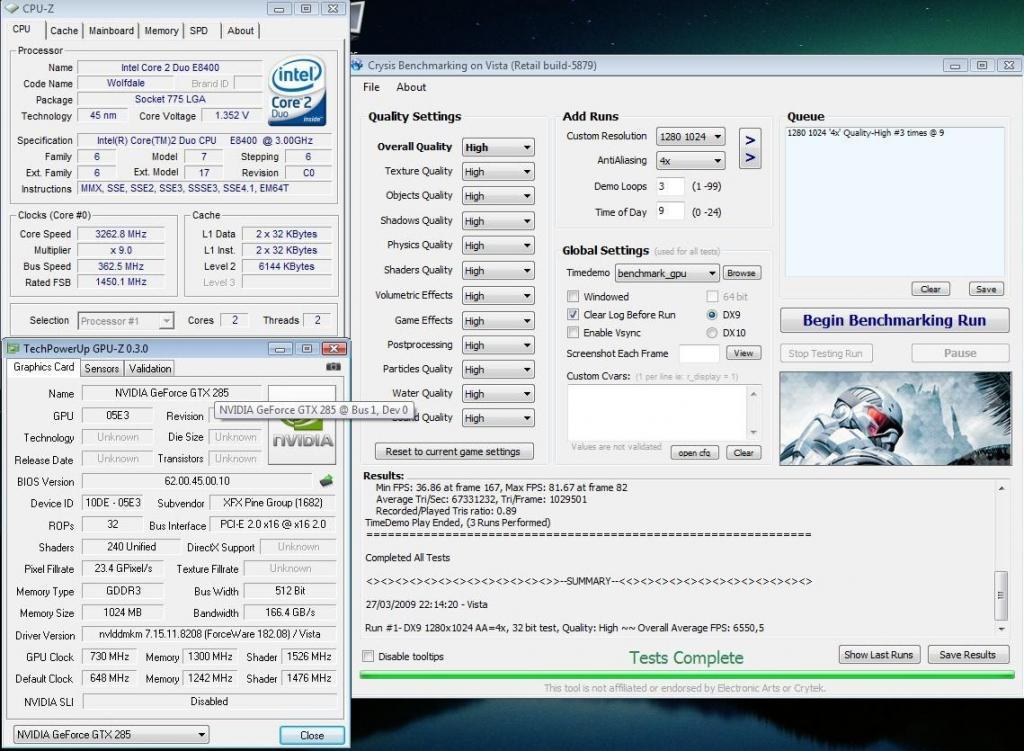Image resolution: width=1024 pixels, height=751 pixels.
Task: Click the Results pane scrollbar thumb
Action: (x=1000, y=595)
